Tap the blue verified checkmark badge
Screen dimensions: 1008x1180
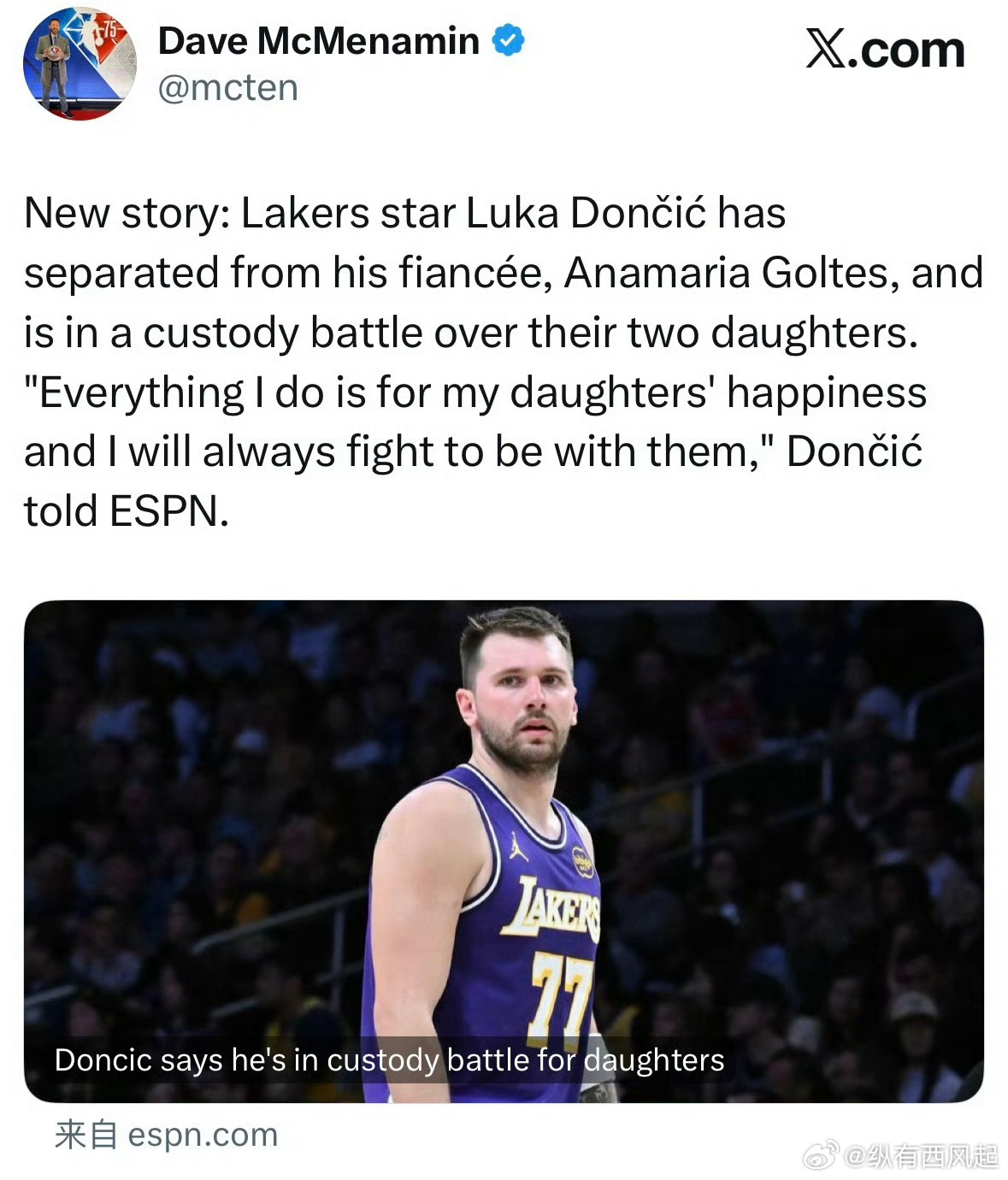[509, 40]
